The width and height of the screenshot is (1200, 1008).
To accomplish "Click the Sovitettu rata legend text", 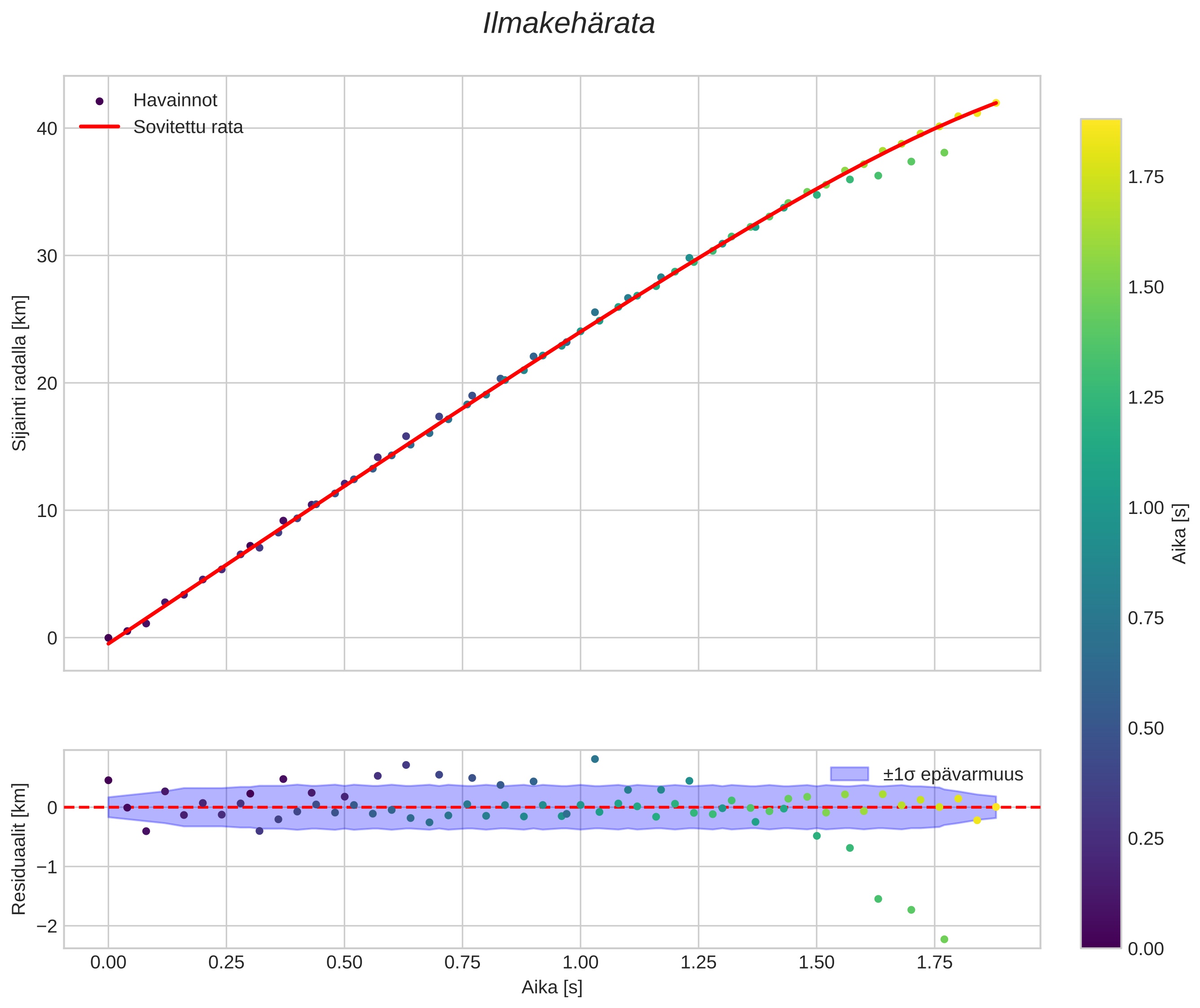I will [x=188, y=127].
